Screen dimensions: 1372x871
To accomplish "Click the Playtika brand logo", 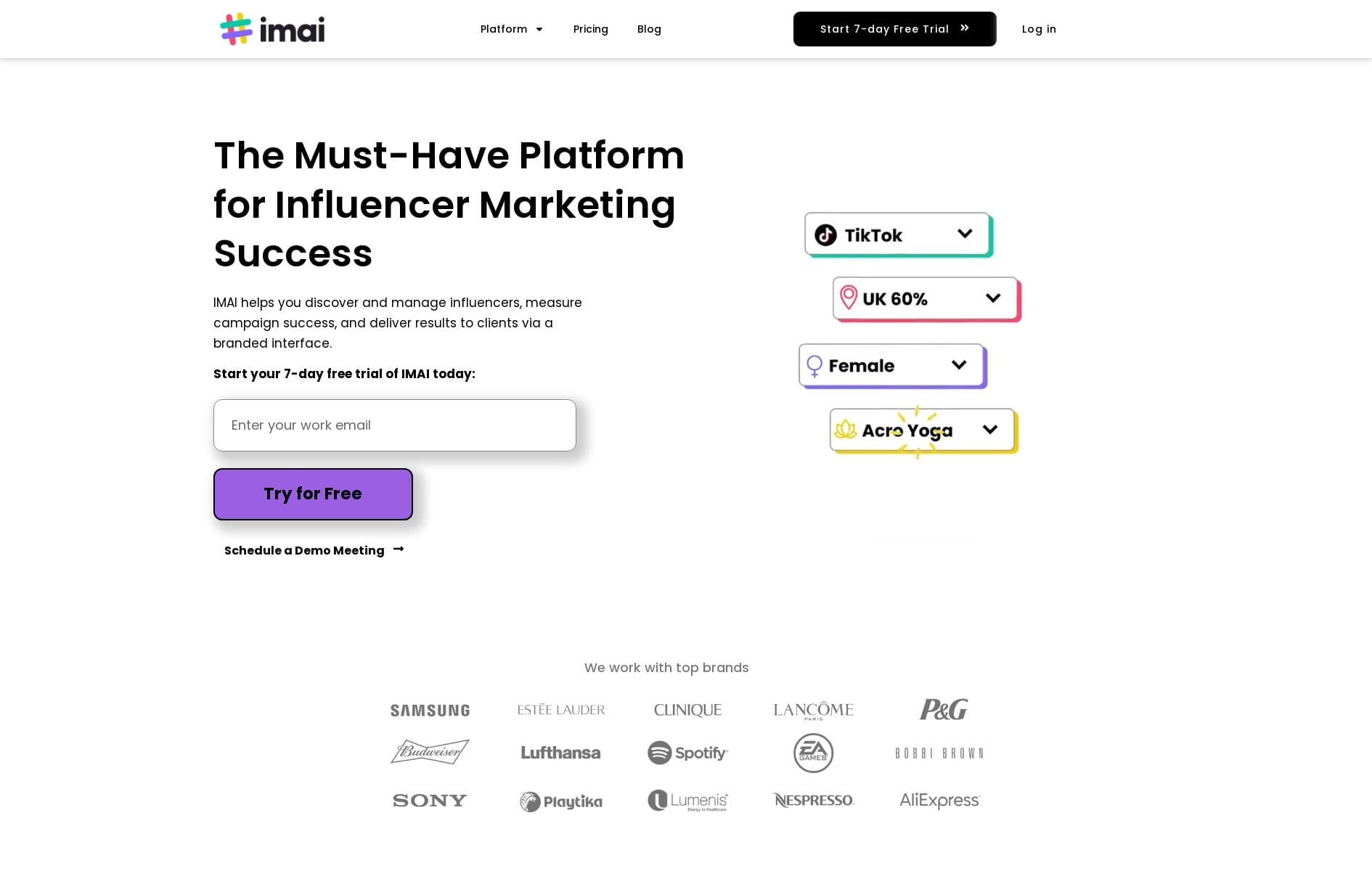I will click(x=561, y=801).
